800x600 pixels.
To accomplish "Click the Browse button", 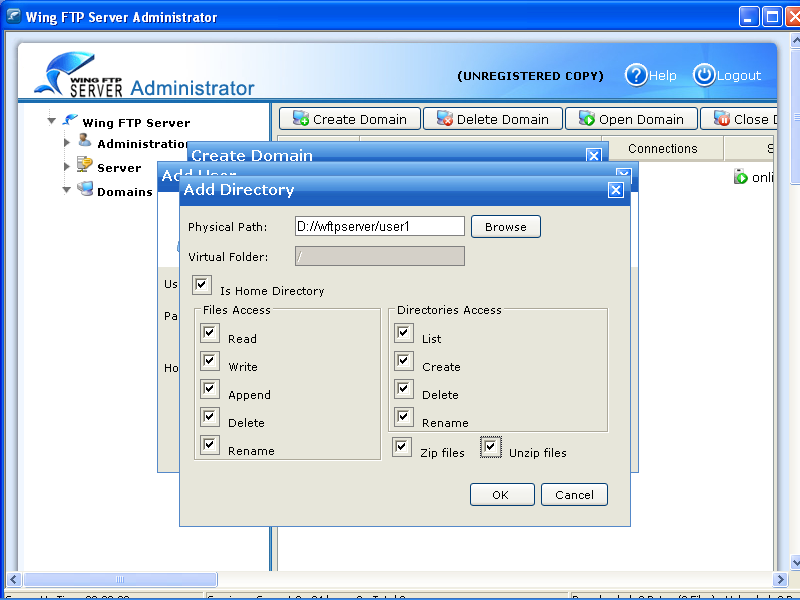I will click(x=505, y=226).
